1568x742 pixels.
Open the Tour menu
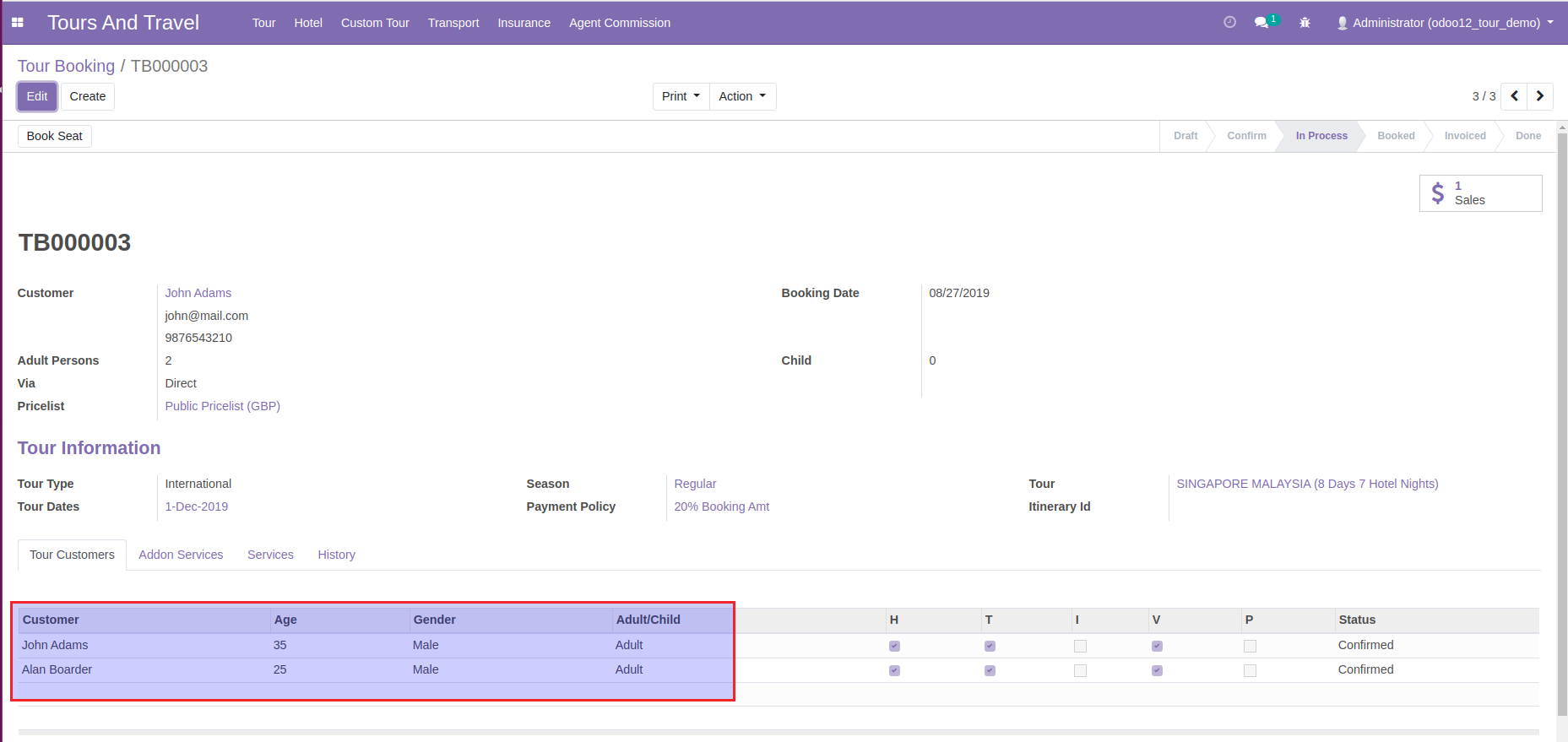(263, 23)
